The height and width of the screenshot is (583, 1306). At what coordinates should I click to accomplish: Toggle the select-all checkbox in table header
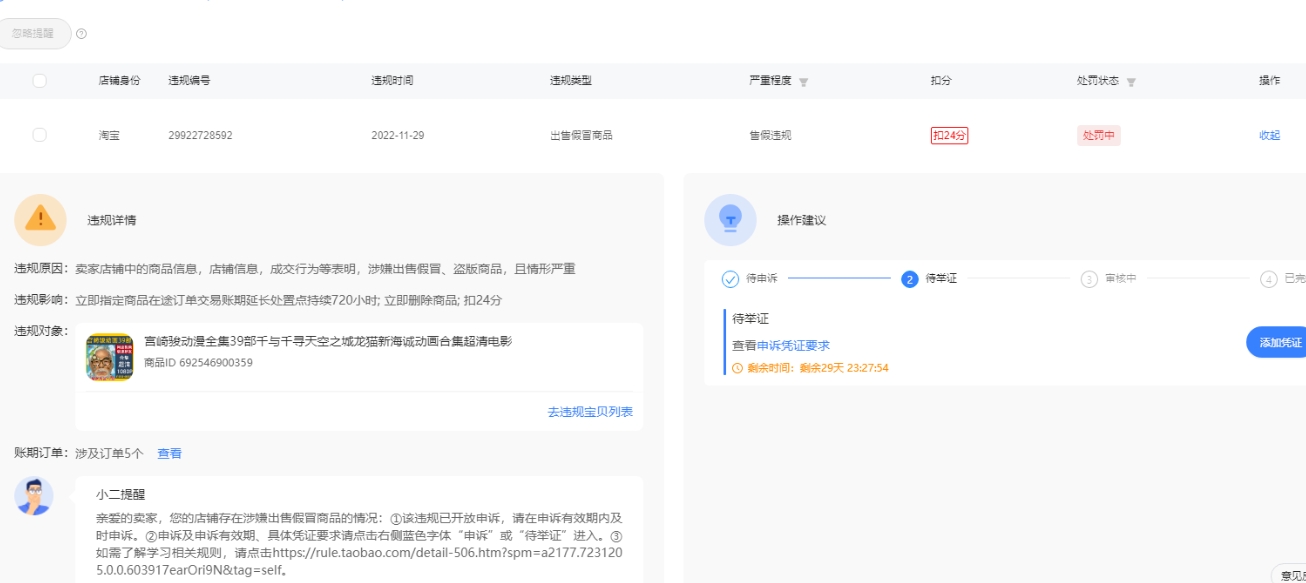(x=39, y=81)
